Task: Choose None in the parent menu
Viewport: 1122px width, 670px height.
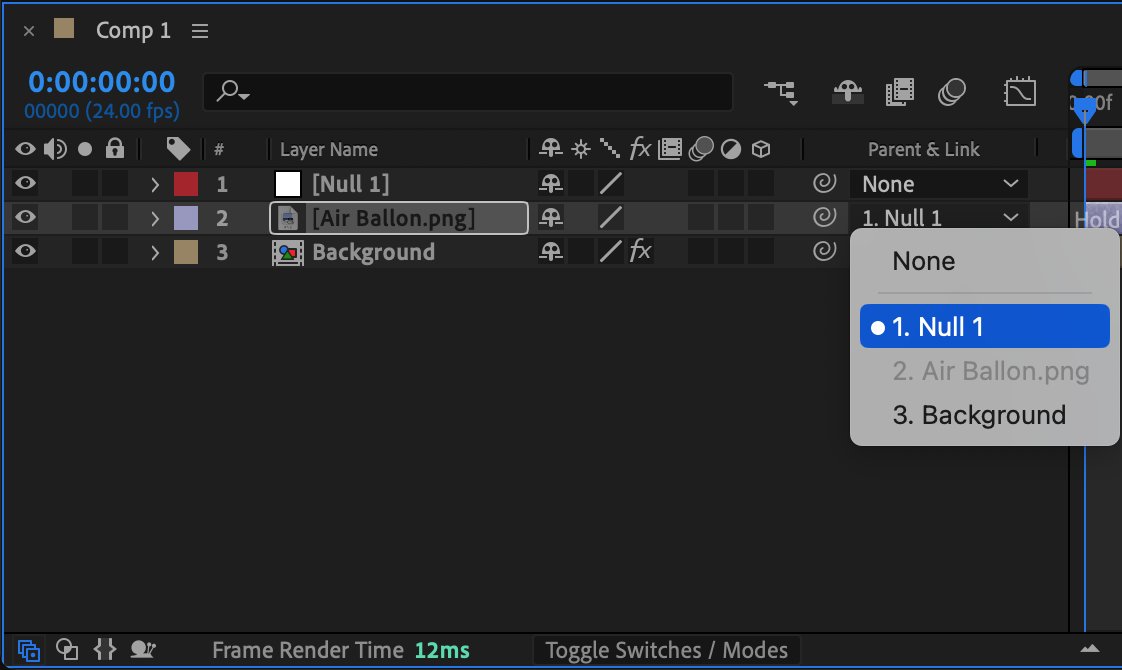Action: [x=924, y=262]
